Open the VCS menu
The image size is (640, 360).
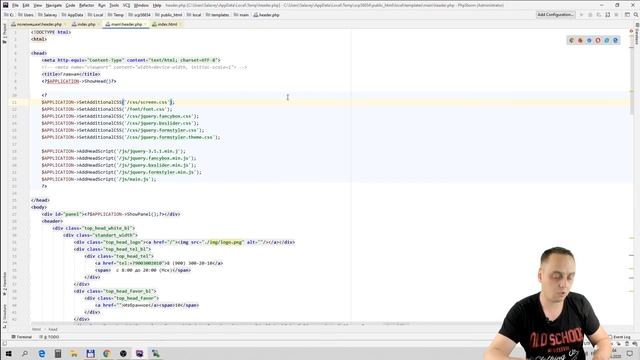pyautogui.click(x=126, y=5)
